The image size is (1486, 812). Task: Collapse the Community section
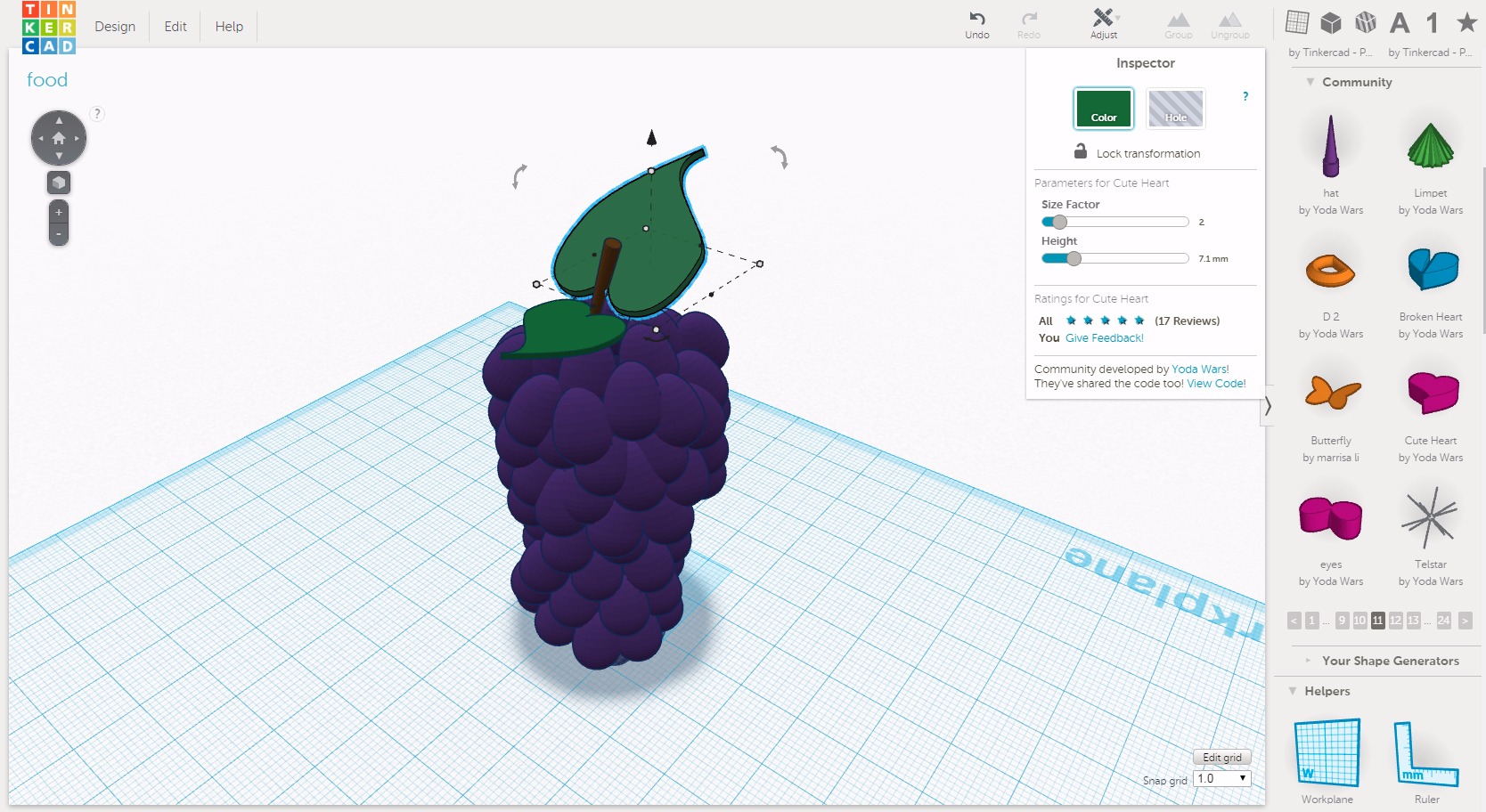1310,82
